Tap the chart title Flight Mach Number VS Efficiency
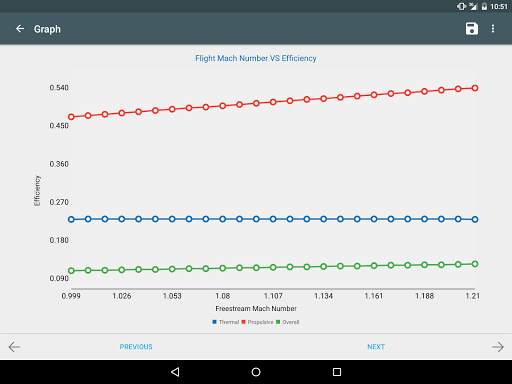Screen dimensions: 512x384 tap(256, 58)
